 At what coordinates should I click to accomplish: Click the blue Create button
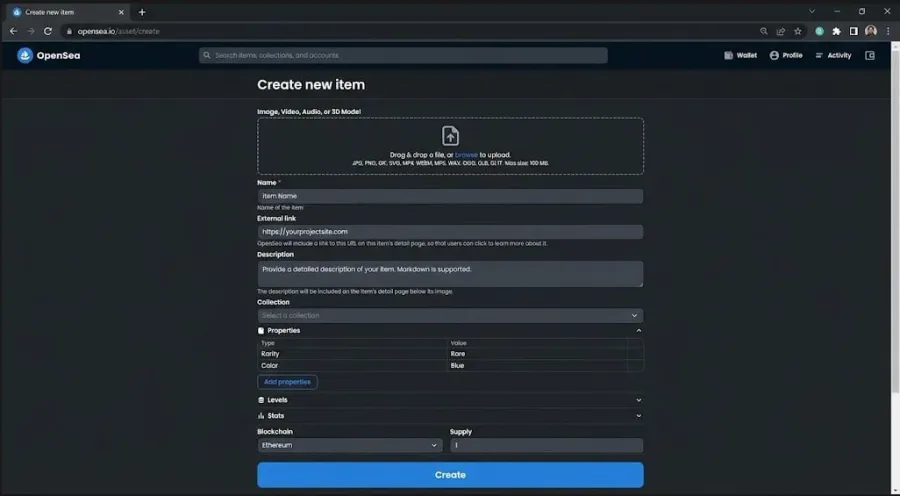(x=450, y=475)
